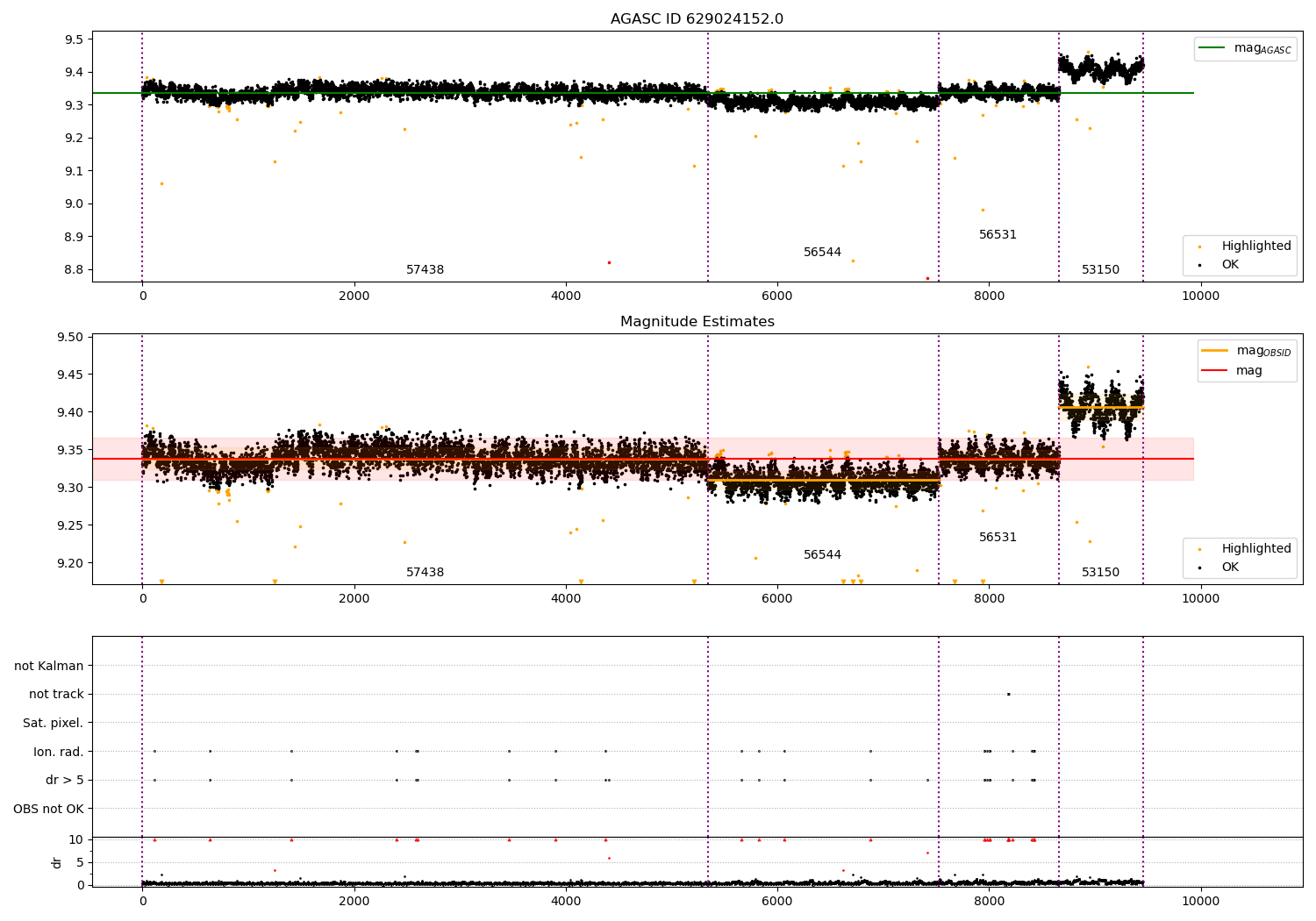Click OBSID label 56531 in the Magnitude Estimates plot
Screen dimensions: 1316x921
998,538
